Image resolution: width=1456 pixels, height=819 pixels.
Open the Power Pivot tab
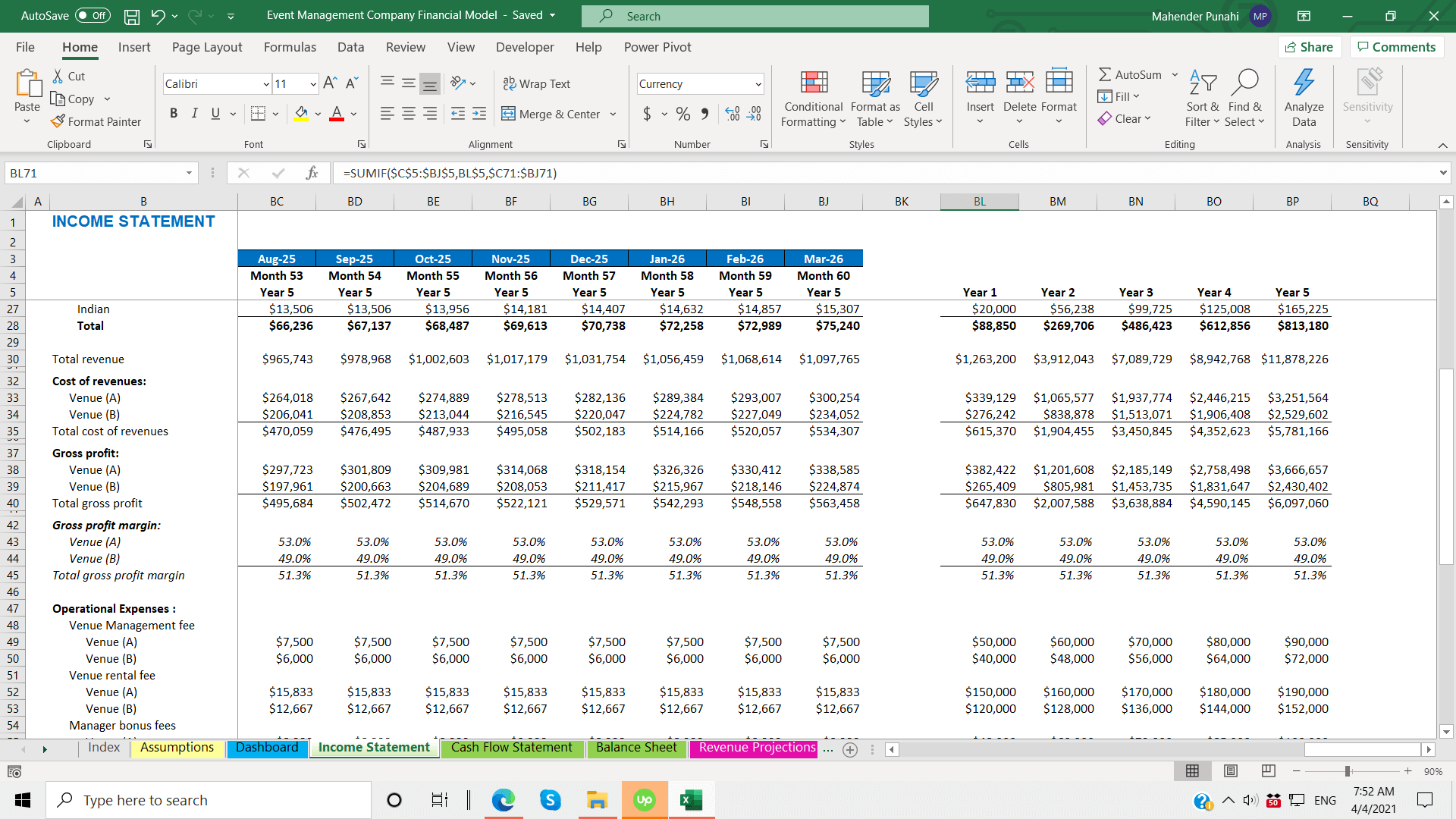[x=657, y=47]
